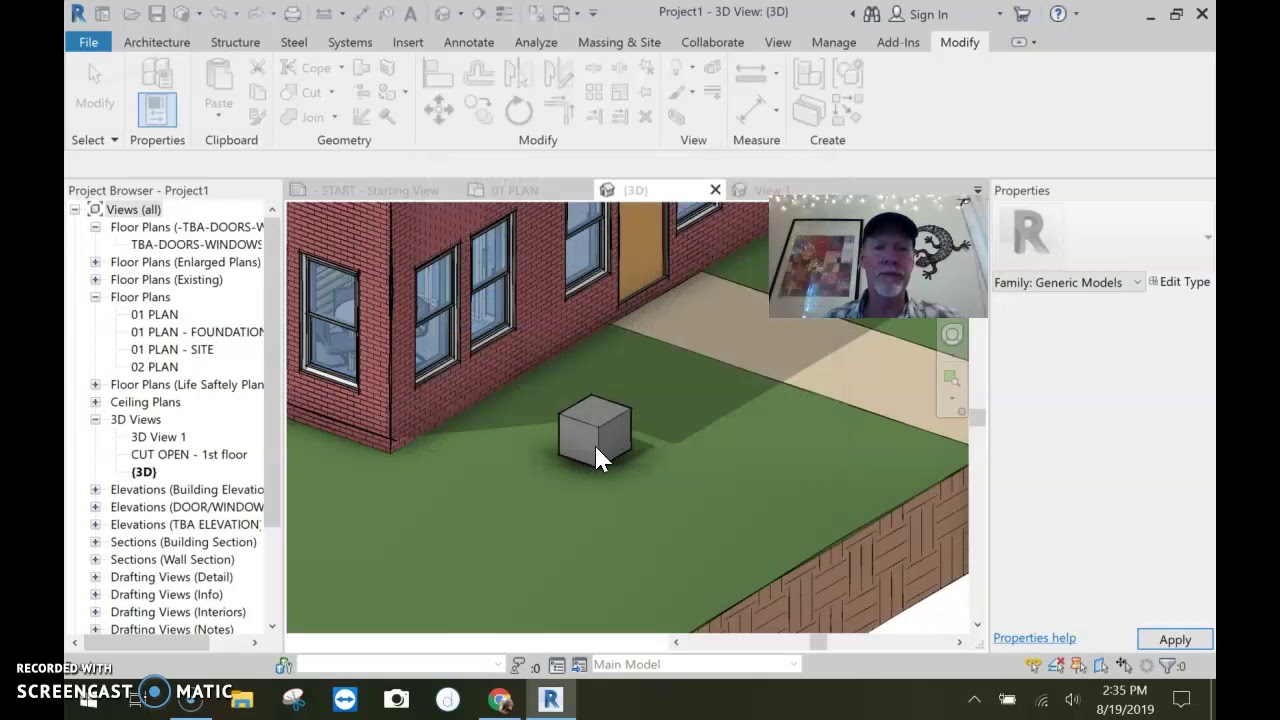Select 01 PLAN - SITE in Project Browser

tap(172, 349)
